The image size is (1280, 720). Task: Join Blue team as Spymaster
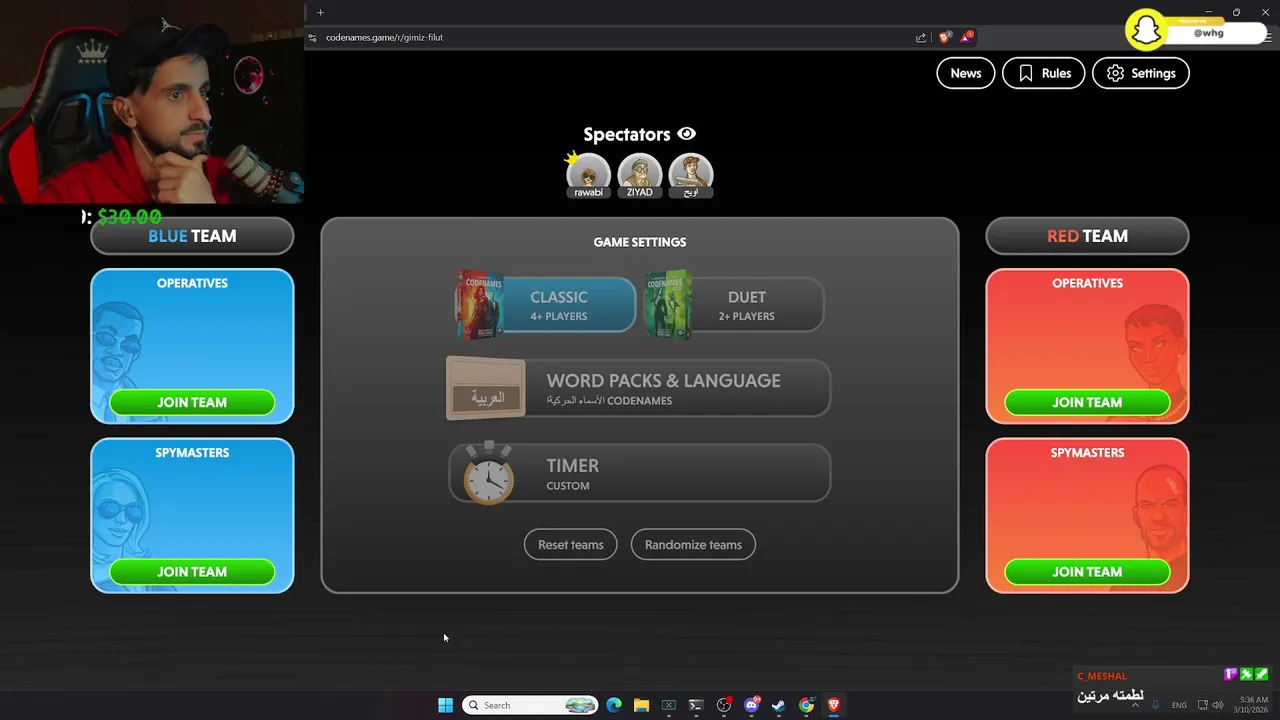pyautogui.click(x=192, y=572)
